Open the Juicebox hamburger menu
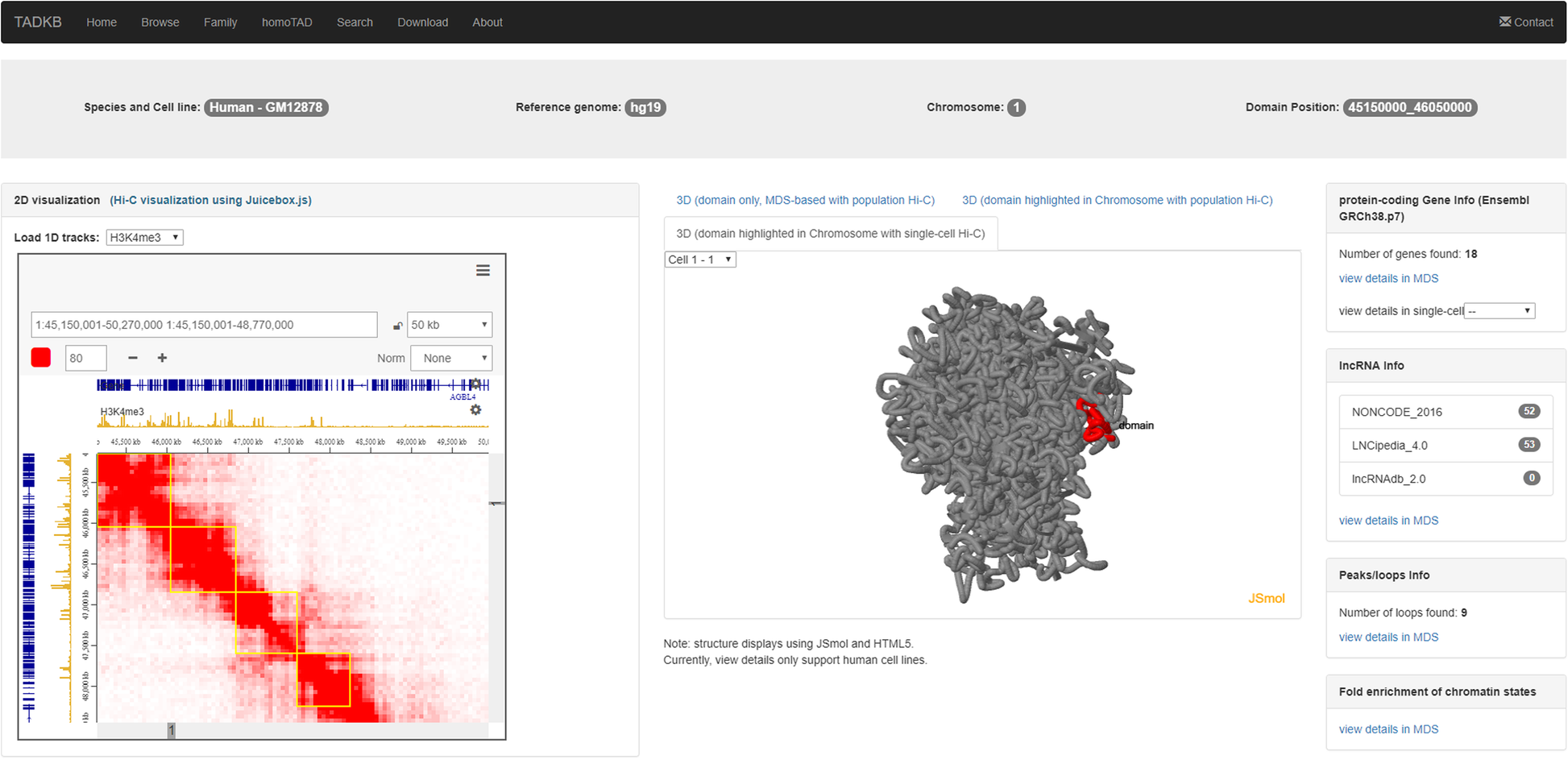 483,271
